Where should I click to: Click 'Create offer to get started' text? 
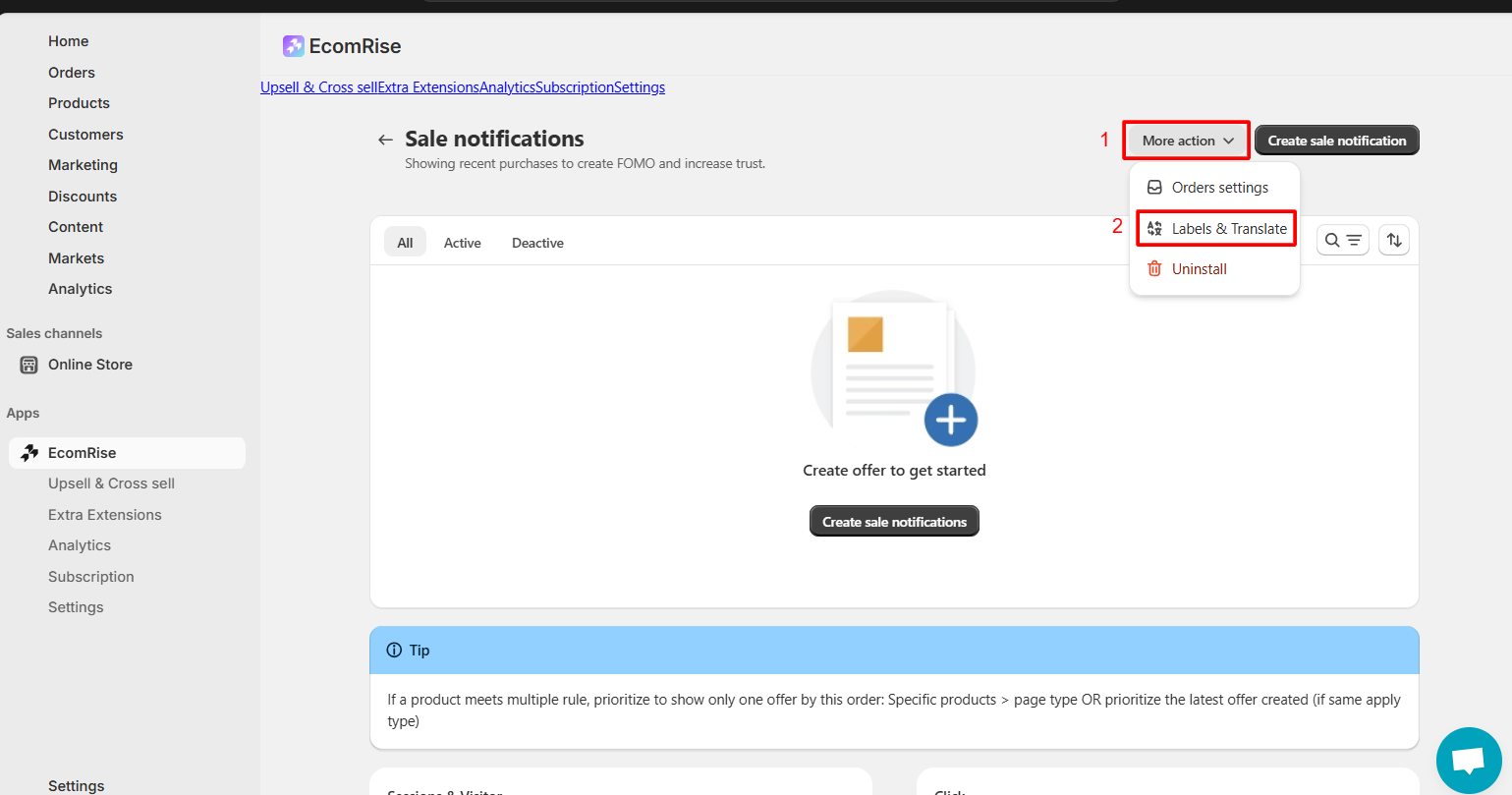894,471
